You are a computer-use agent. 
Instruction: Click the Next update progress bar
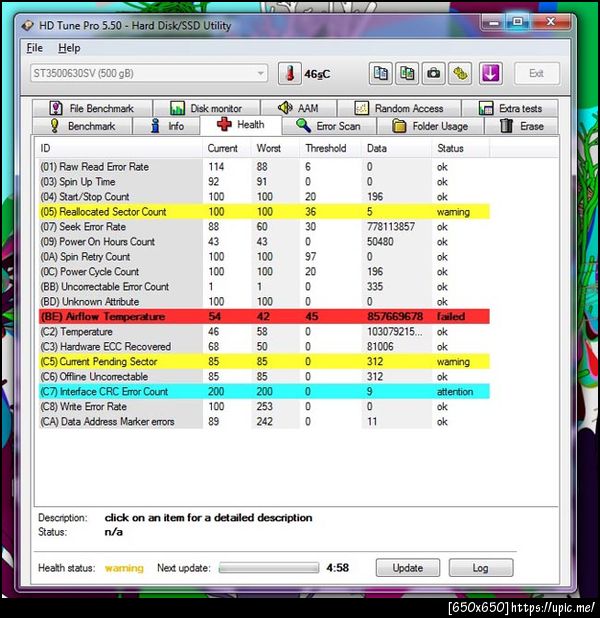click(269, 568)
